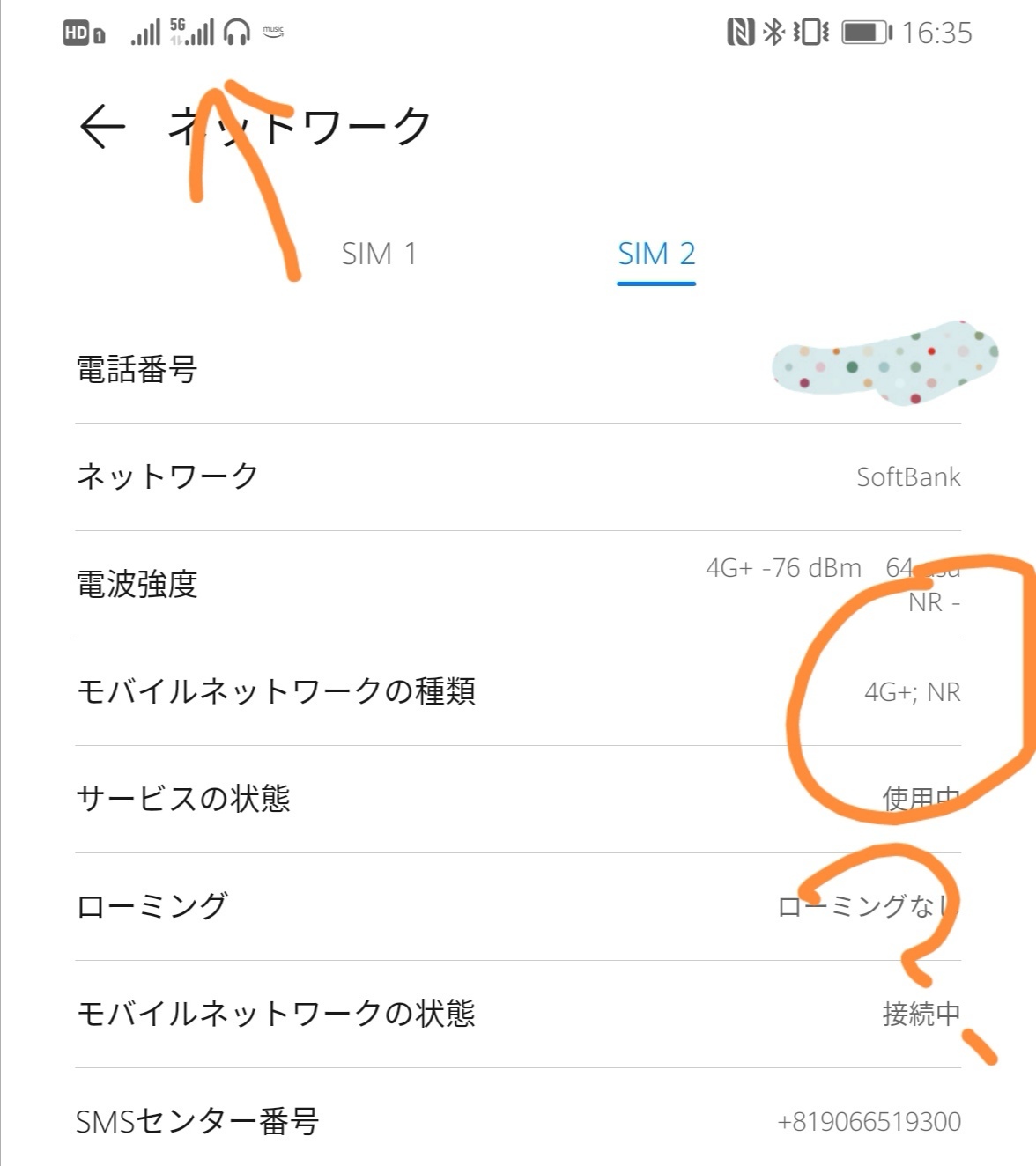Tap the ローミング row label

tap(152, 906)
